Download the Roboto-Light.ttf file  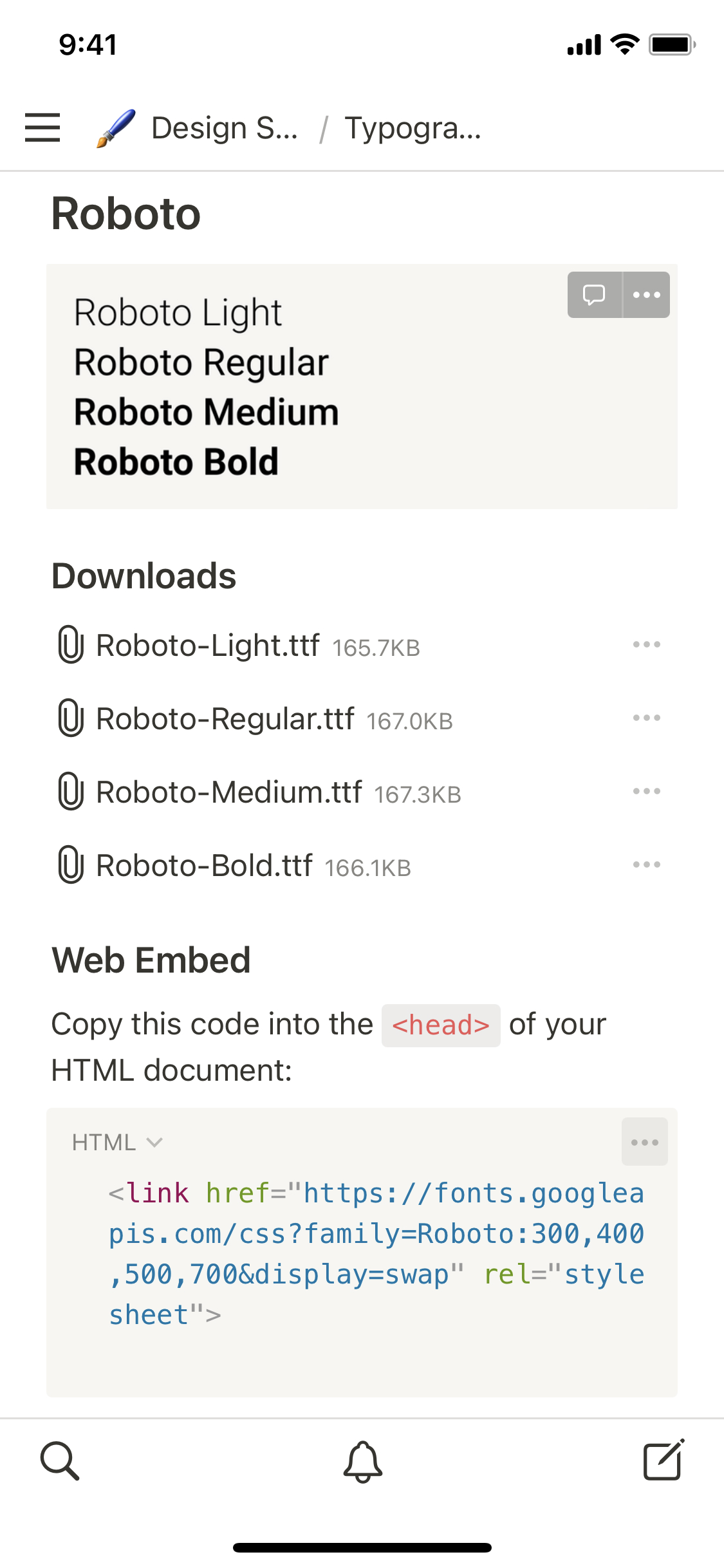click(x=207, y=645)
